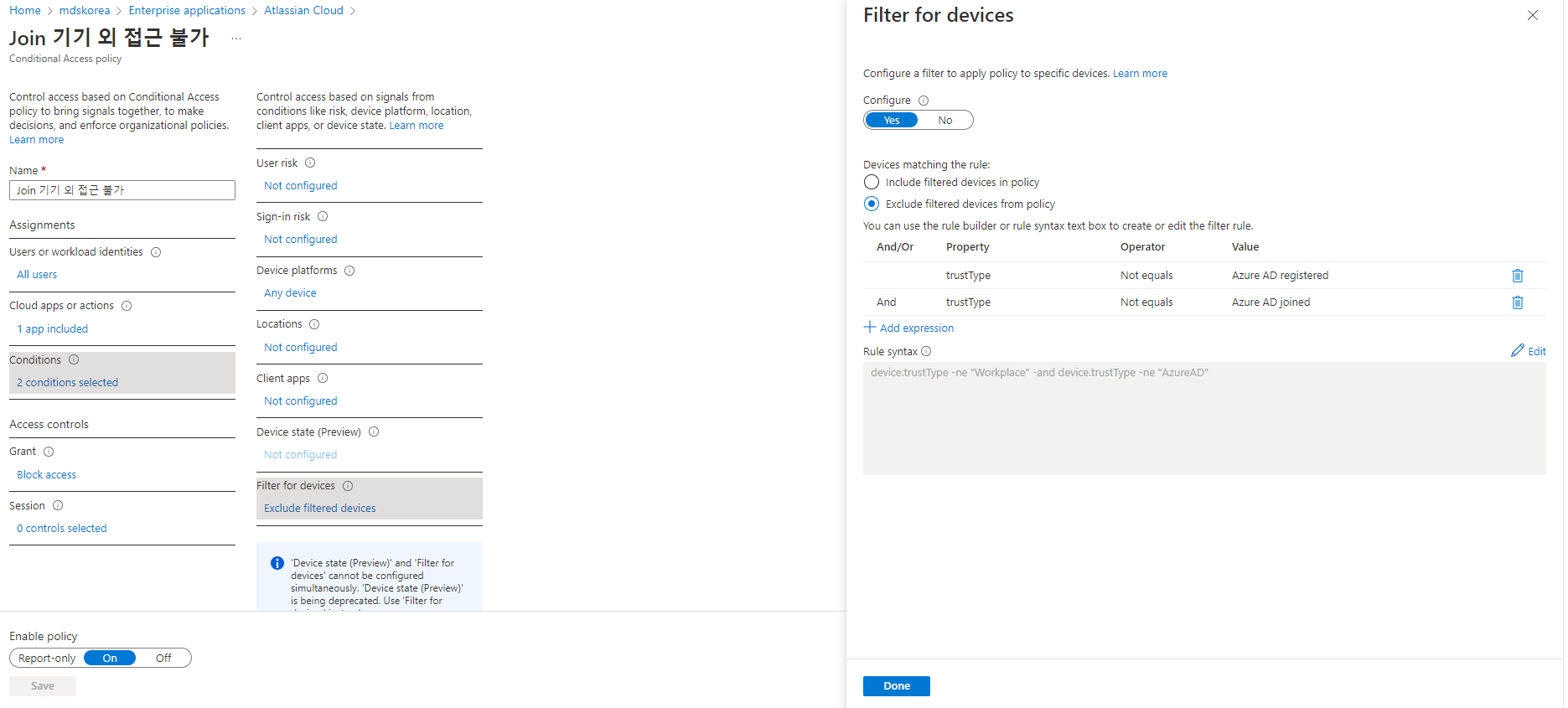This screenshot has height=708, width=1568.
Task: Click Not equals operator for Azure AD joined
Action: click(x=1146, y=302)
